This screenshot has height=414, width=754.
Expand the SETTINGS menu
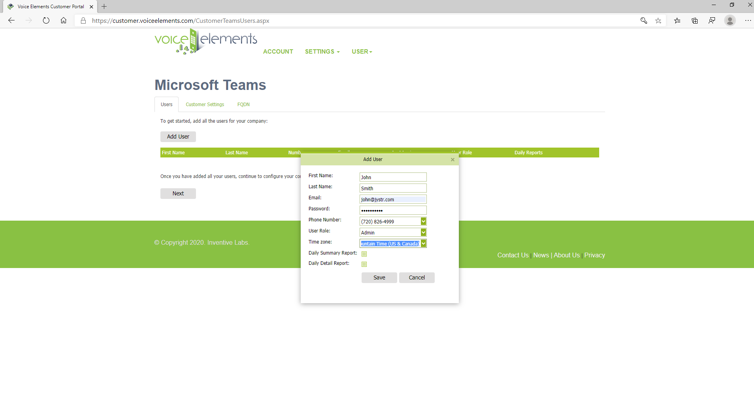[x=322, y=51]
